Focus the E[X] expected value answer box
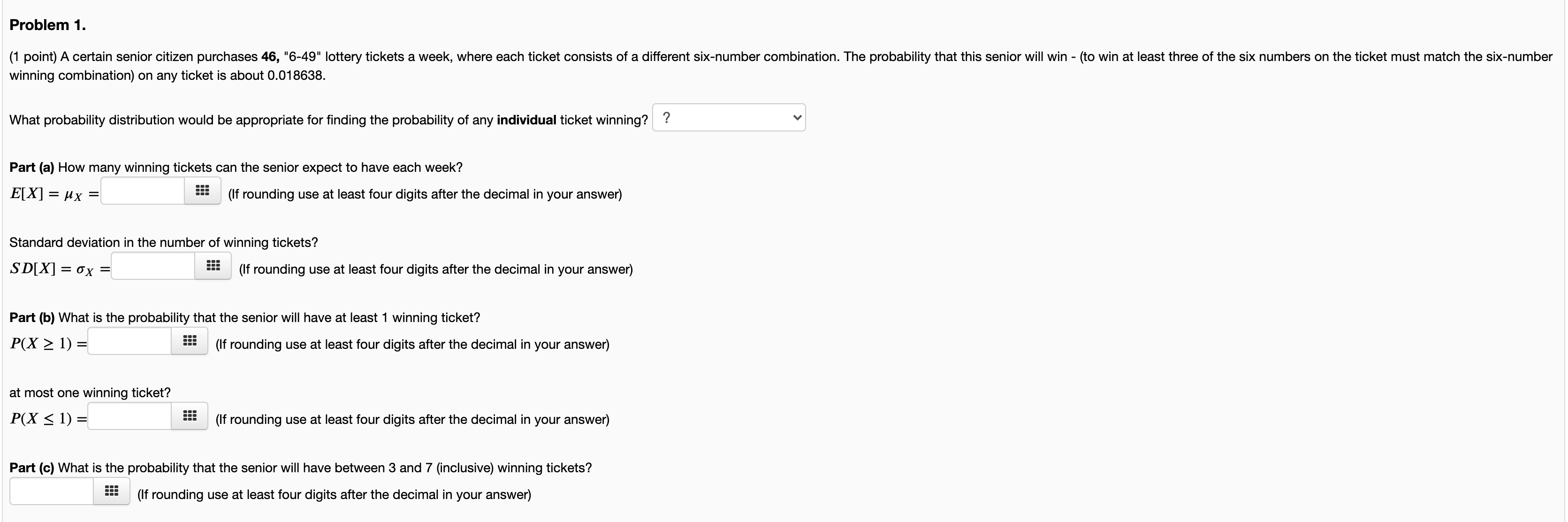1568x522 pixels. tap(143, 191)
